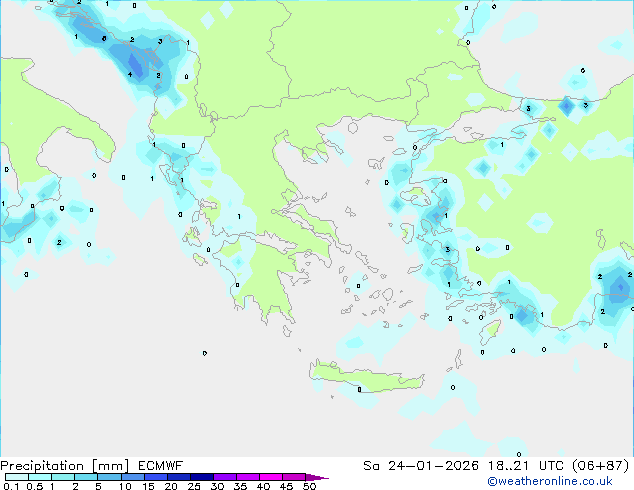Click the 'UTC' label
This screenshot has height=490, width=634.
(552, 466)
